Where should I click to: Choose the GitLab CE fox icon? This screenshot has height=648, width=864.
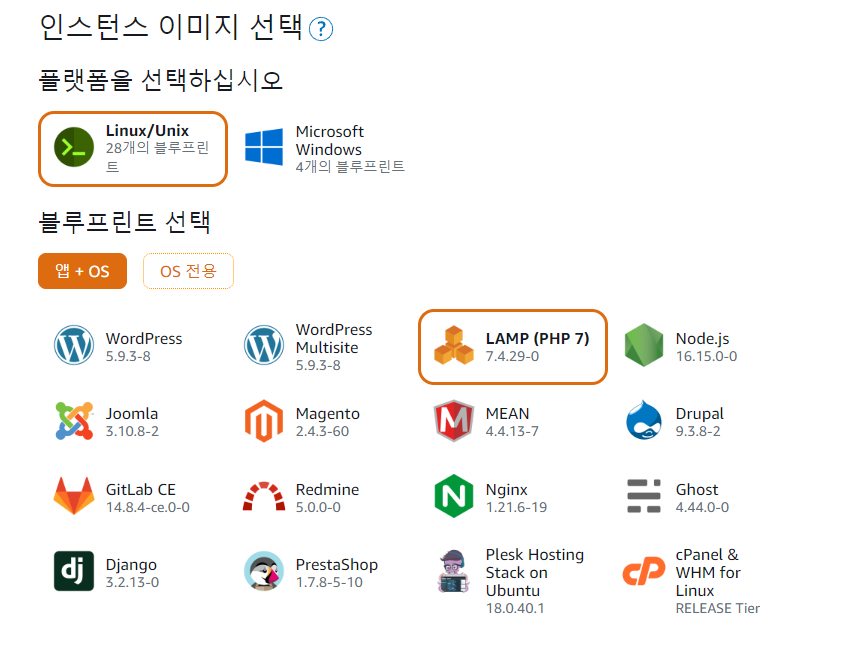pyautogui.click(x=74, y=496)
